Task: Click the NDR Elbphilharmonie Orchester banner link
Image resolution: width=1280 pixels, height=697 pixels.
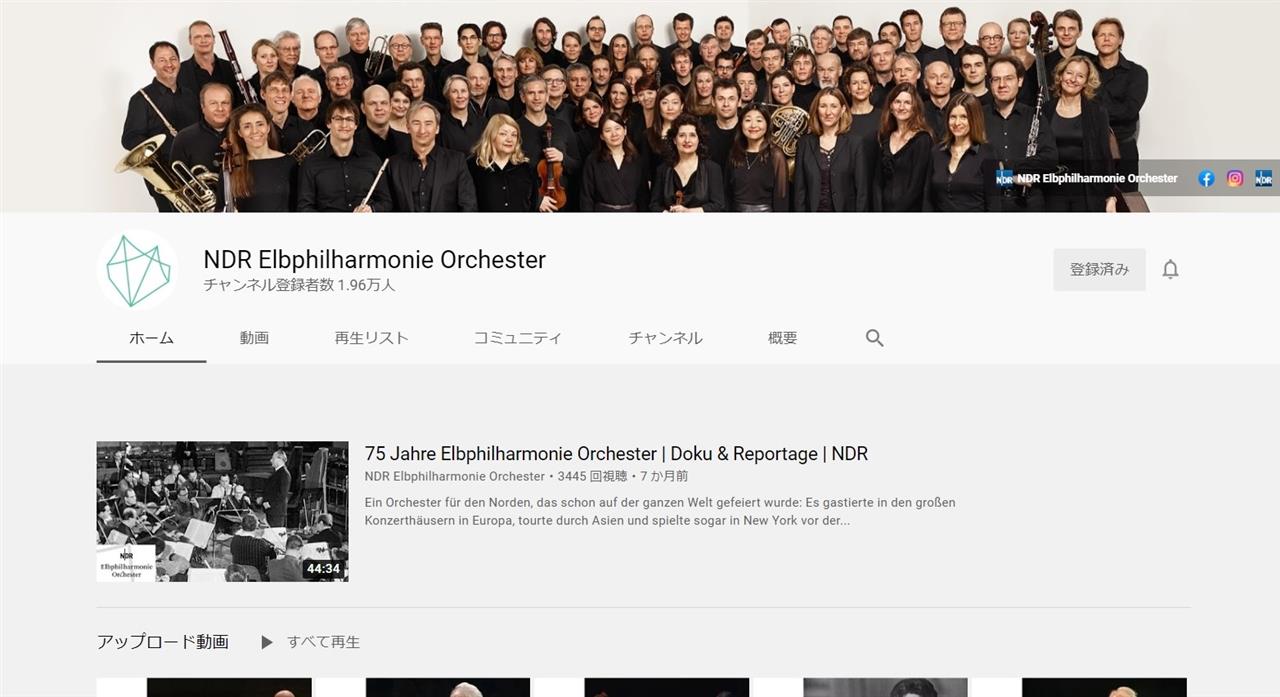Action: 1097,179
